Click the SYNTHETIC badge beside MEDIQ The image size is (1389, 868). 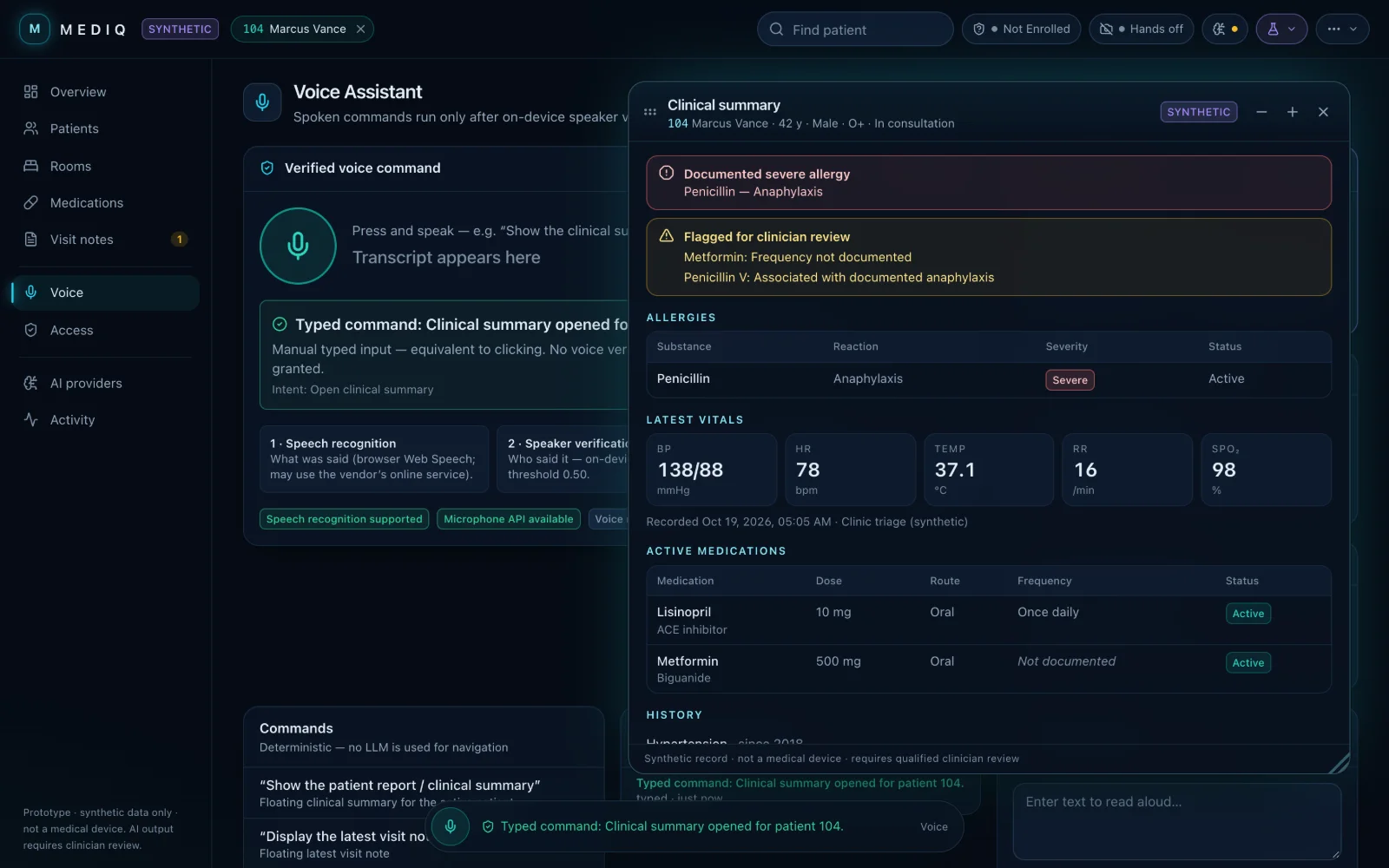pos(180,29)
